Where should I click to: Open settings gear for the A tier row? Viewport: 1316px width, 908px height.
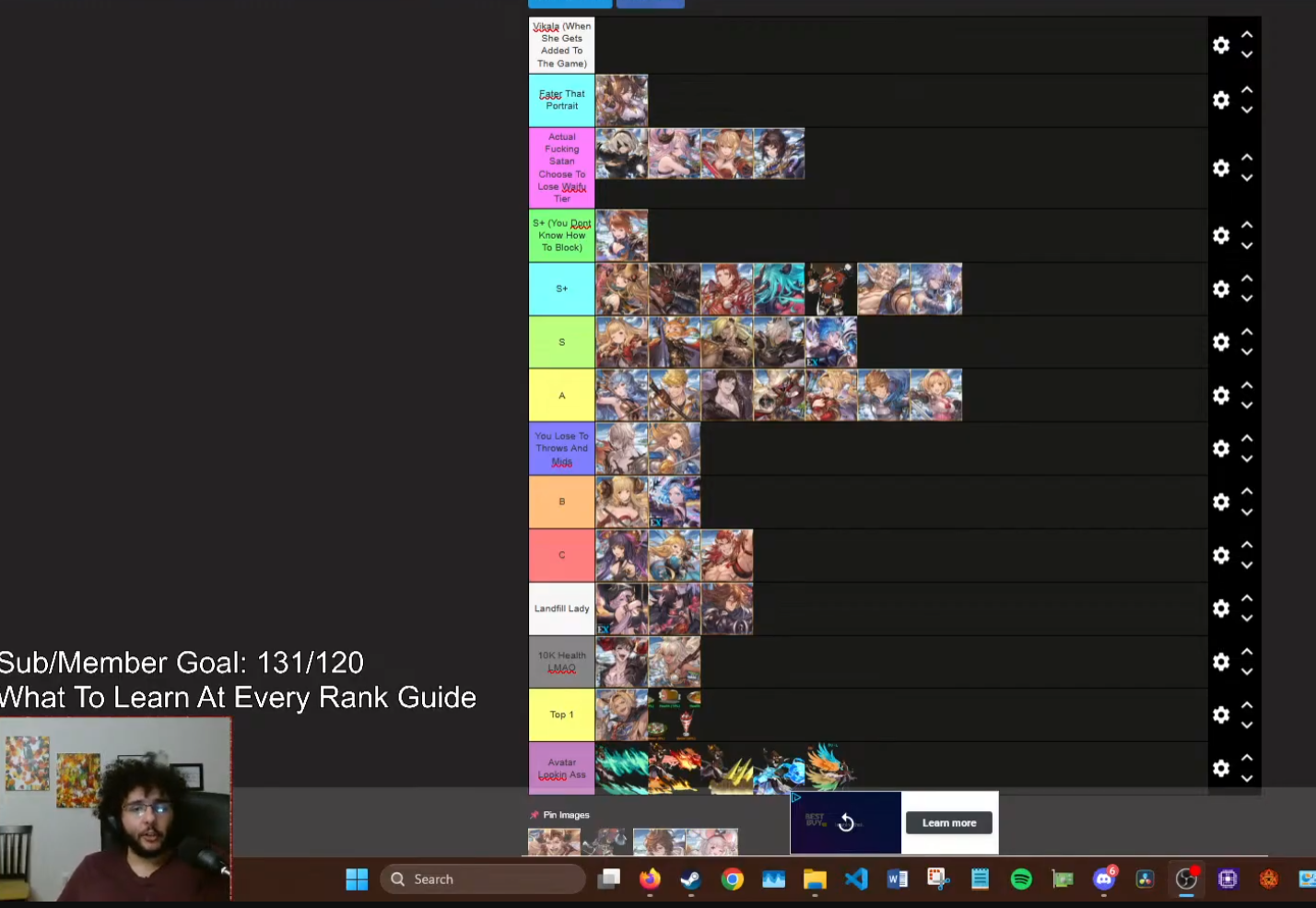click(x=1221, y=395)
